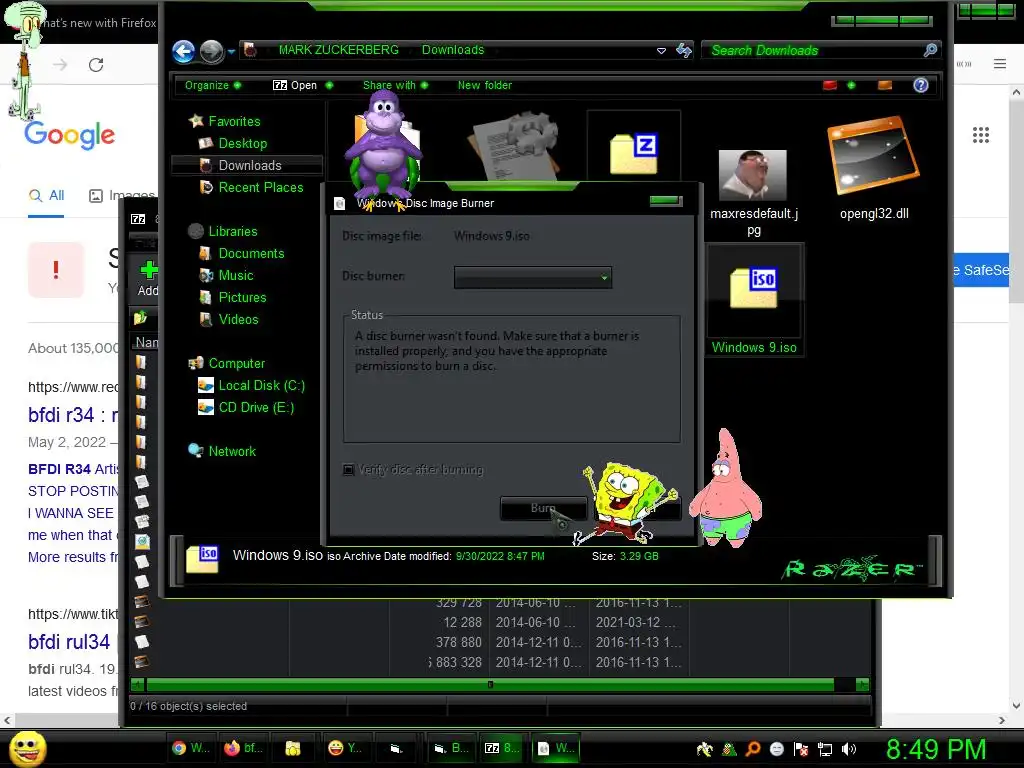The height and width of the screenshot is (768, 1024).
Task: Click the 8:49 PM taskbar clock
Action: pos(936,749)
